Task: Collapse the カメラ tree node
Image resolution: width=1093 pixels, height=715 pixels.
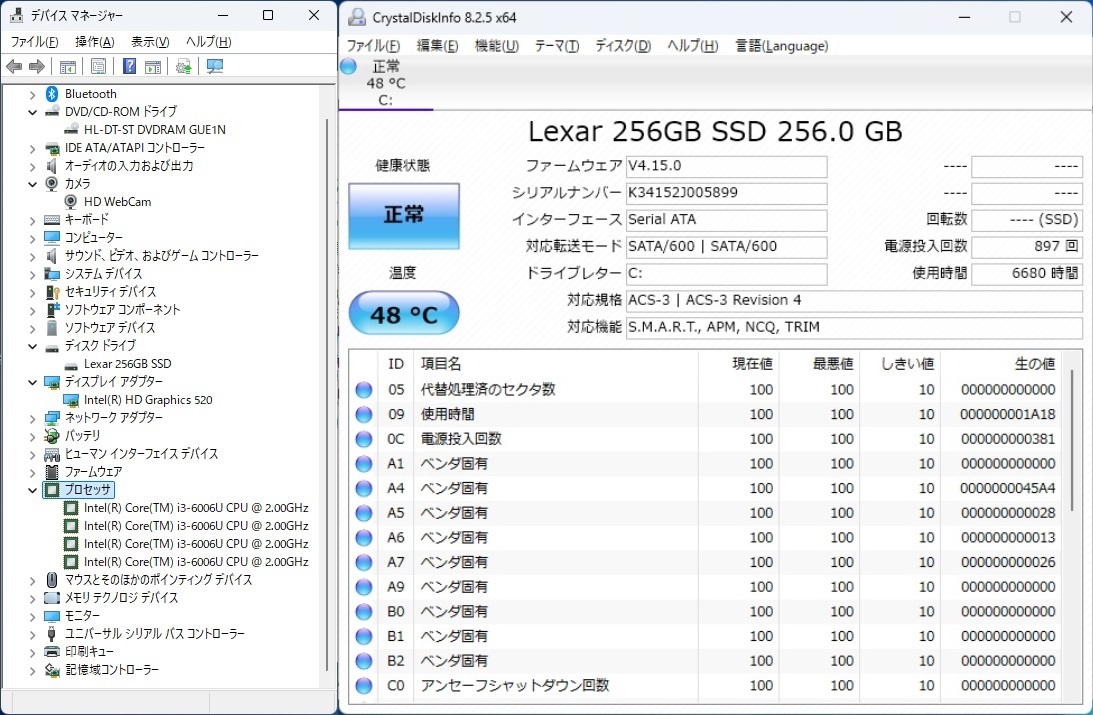Action: pyautogui.click(x=32, y=184)
